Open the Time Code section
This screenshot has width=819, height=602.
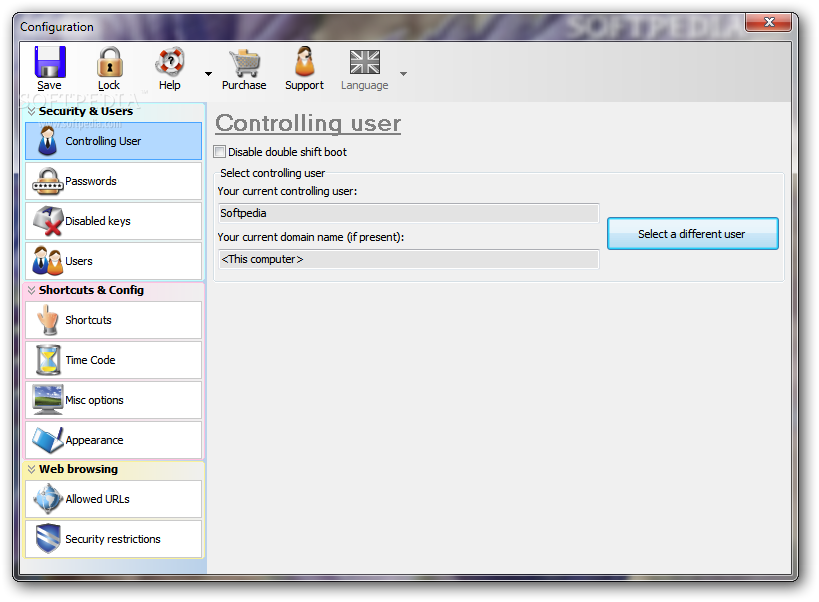(113, 360)
